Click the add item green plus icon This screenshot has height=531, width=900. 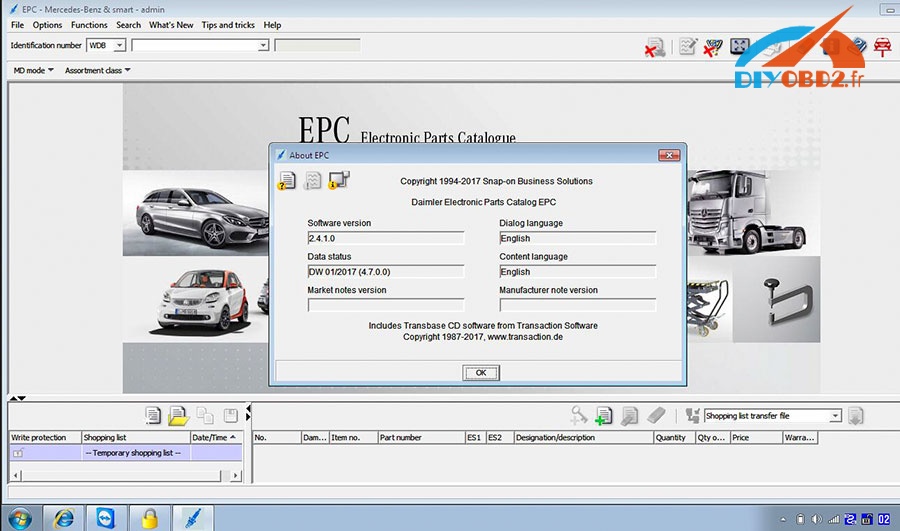[x=604, y=416]
